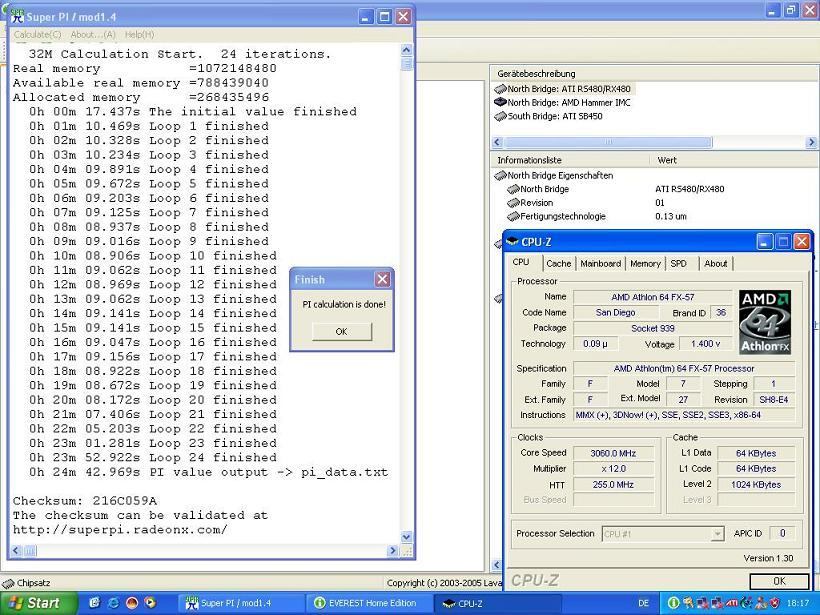The height and width of the screenshot is (615, 820).
Task: Click Instructions field listing MMX, SSE
Action: [x=684, y=415]
